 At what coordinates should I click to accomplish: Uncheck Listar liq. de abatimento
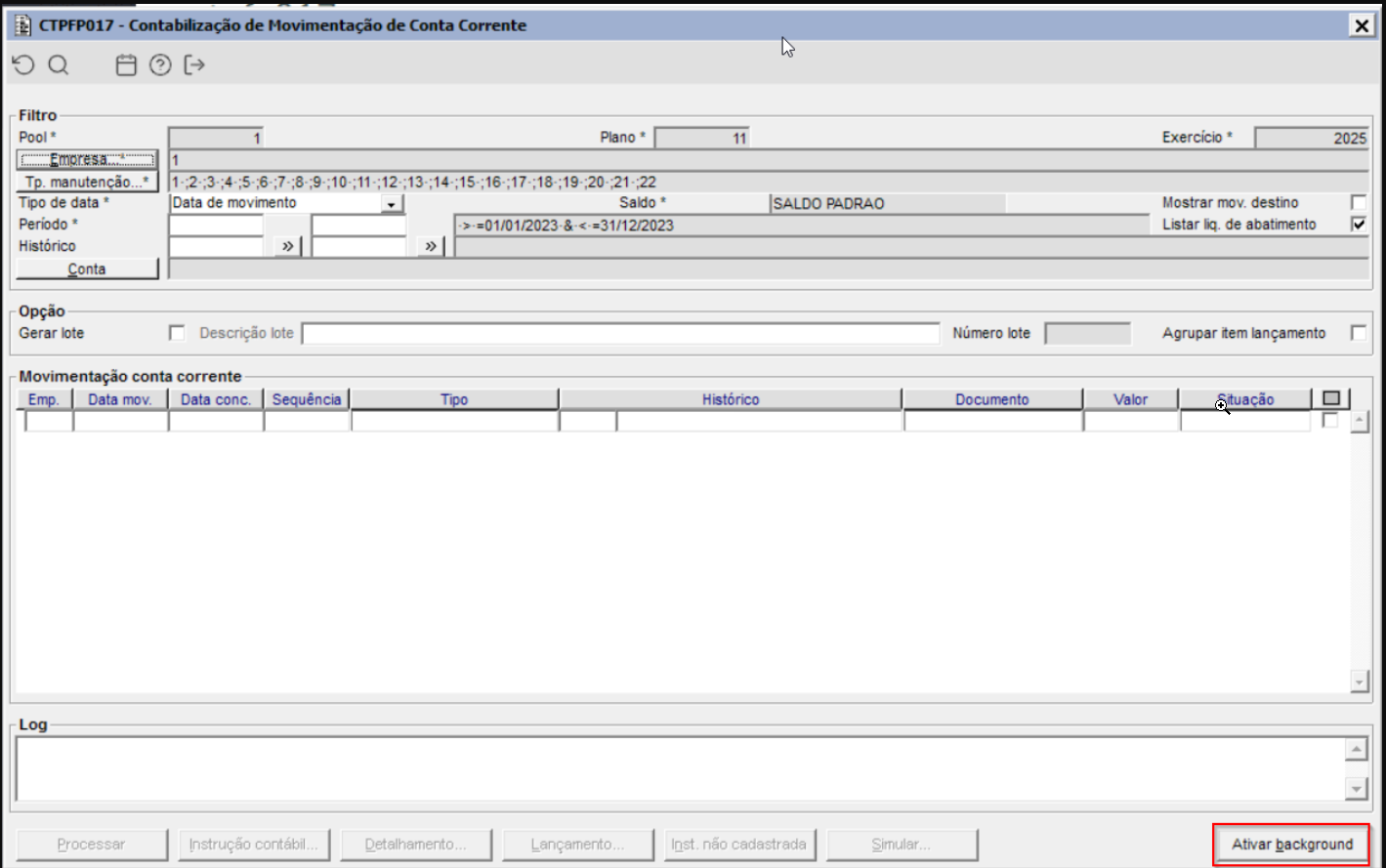[1358, 224]
